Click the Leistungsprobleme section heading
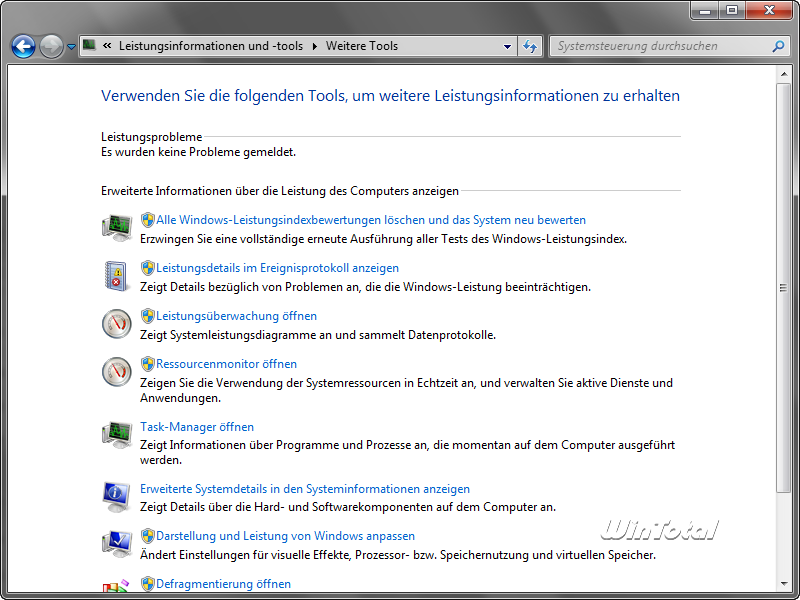 [x=152, y=137]
